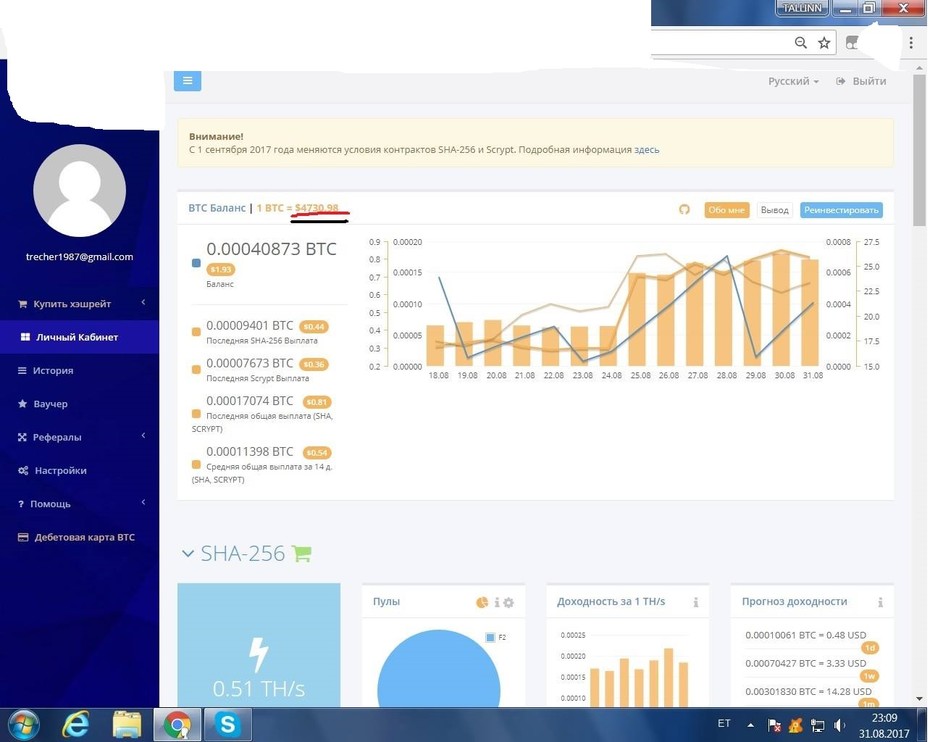Open Skype from the taskbar
The image size is (930, 742).
pyautogui.click(x=228, y=724)
